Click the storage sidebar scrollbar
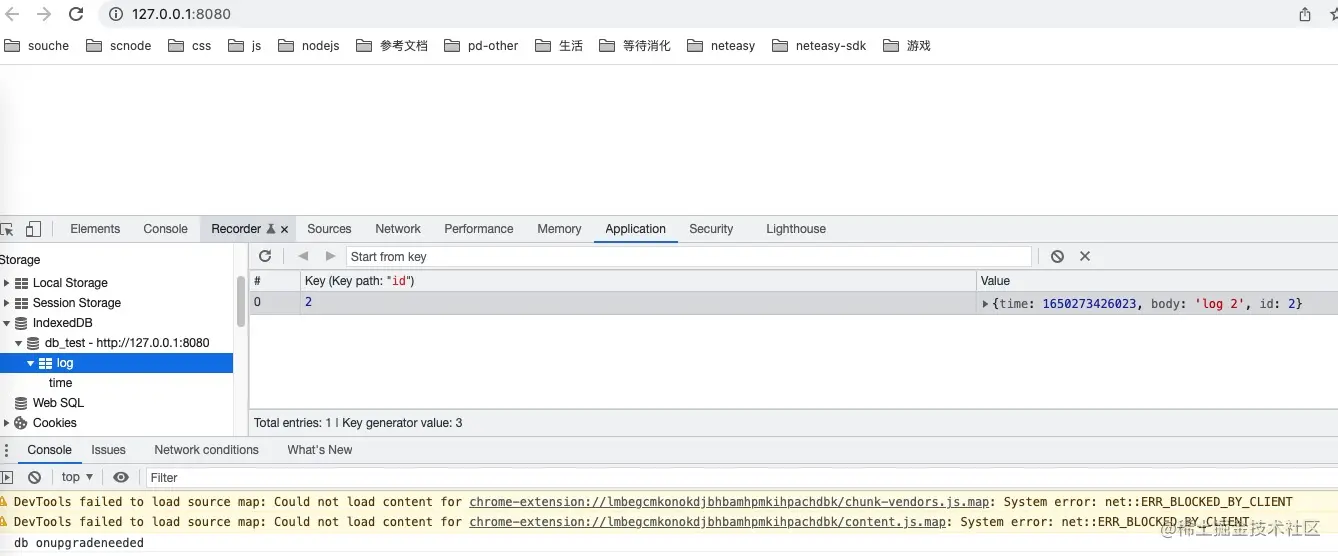This screenshot has width=1338, height=556. pos(241,301)
